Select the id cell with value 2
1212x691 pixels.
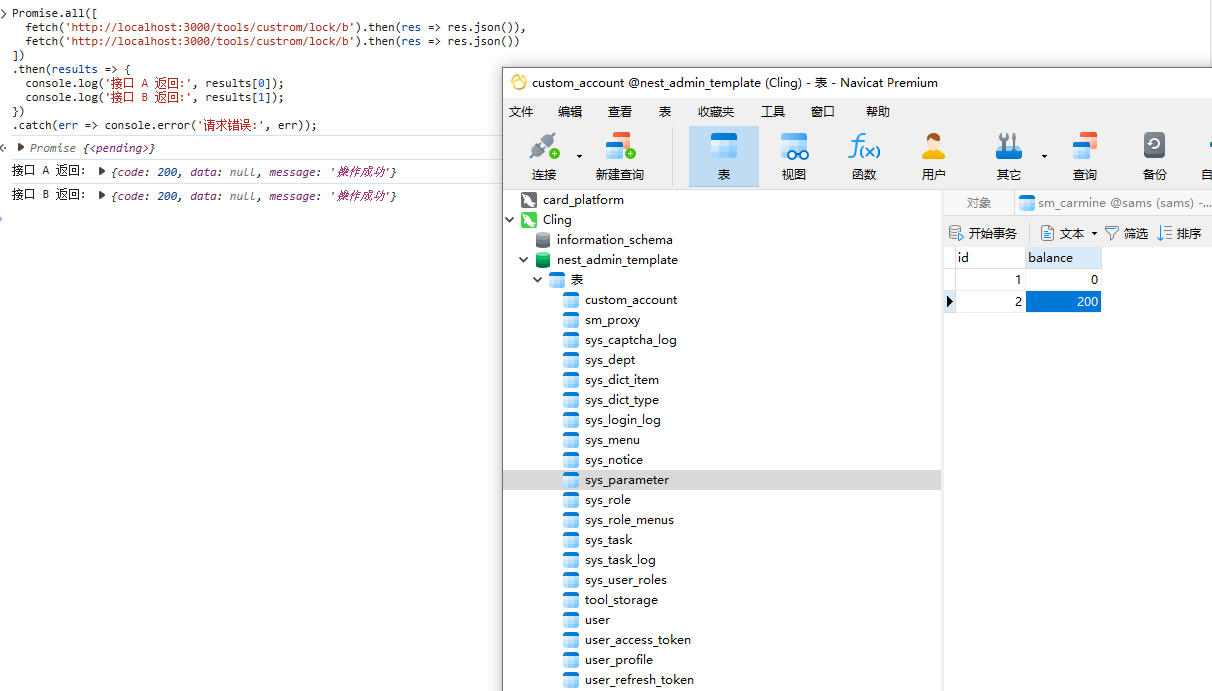click(x=990, y=301)
